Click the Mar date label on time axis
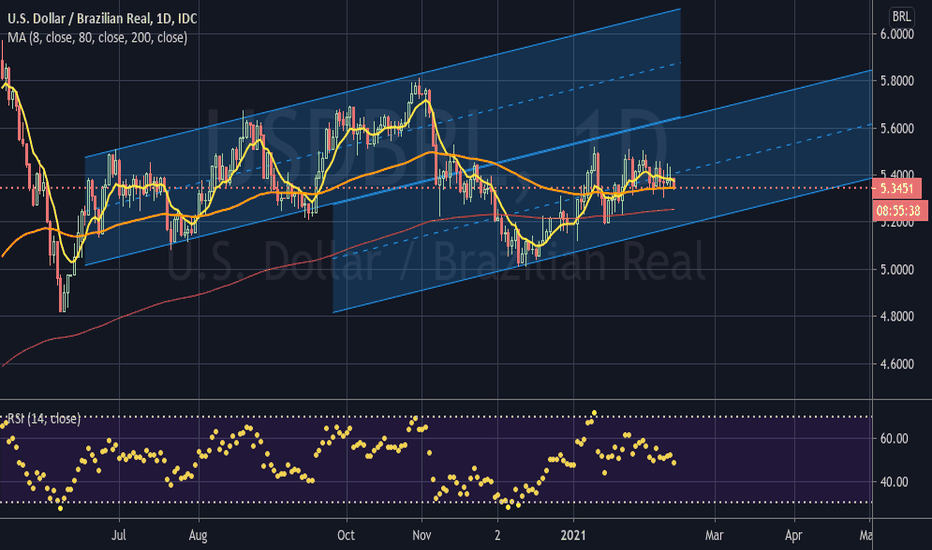 coord(714,535)
